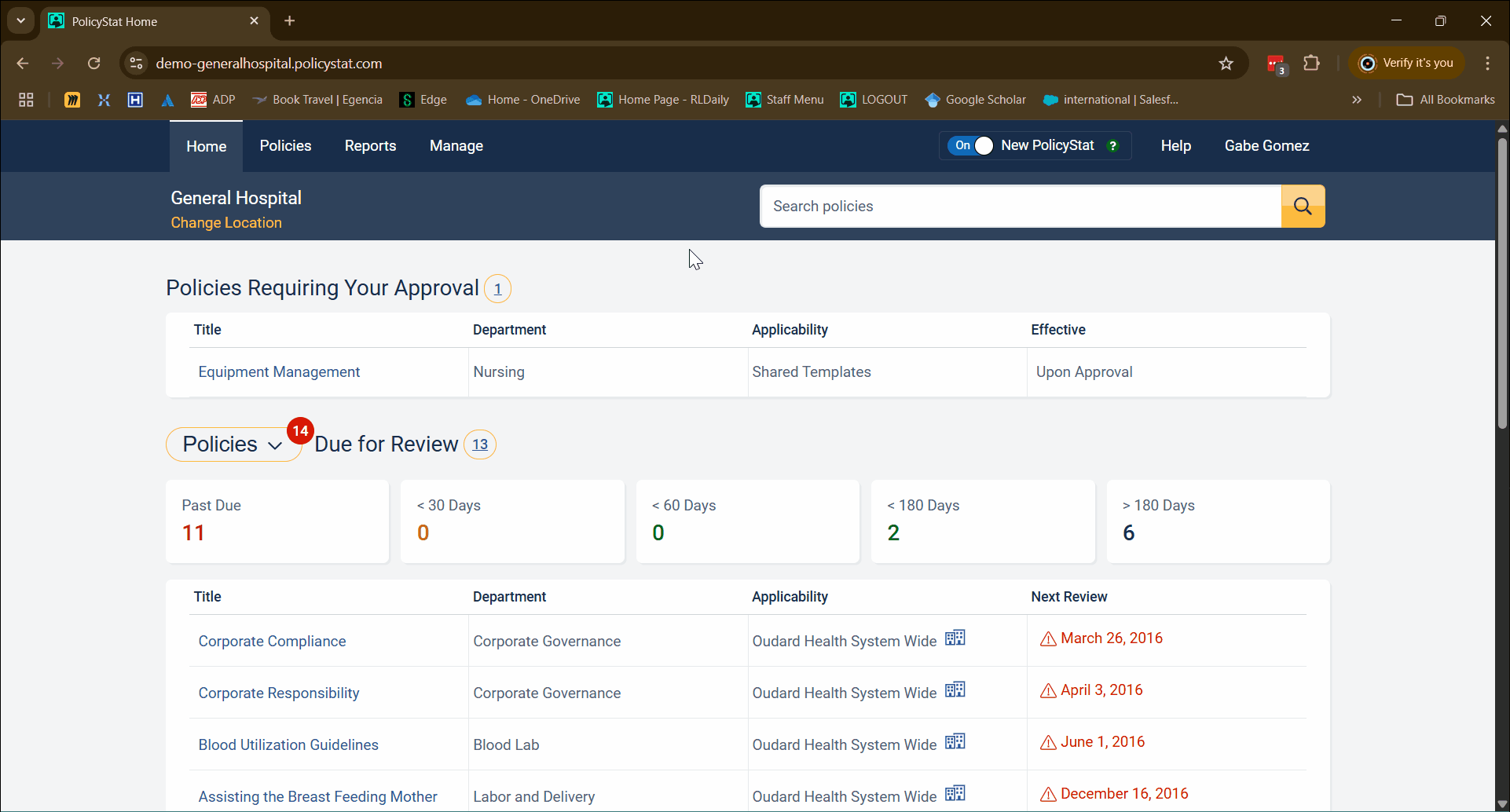
Task: Click the page's vertical scrollbar thumb
Action: click(1502, 283)
